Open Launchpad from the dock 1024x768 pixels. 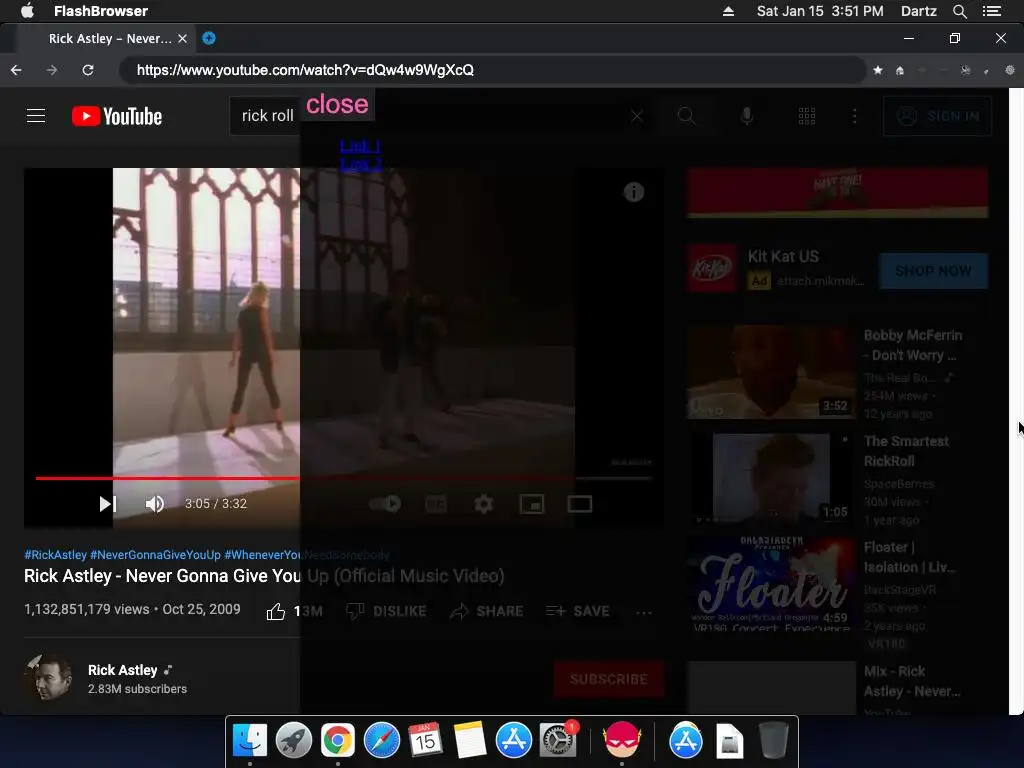(293, 740)
